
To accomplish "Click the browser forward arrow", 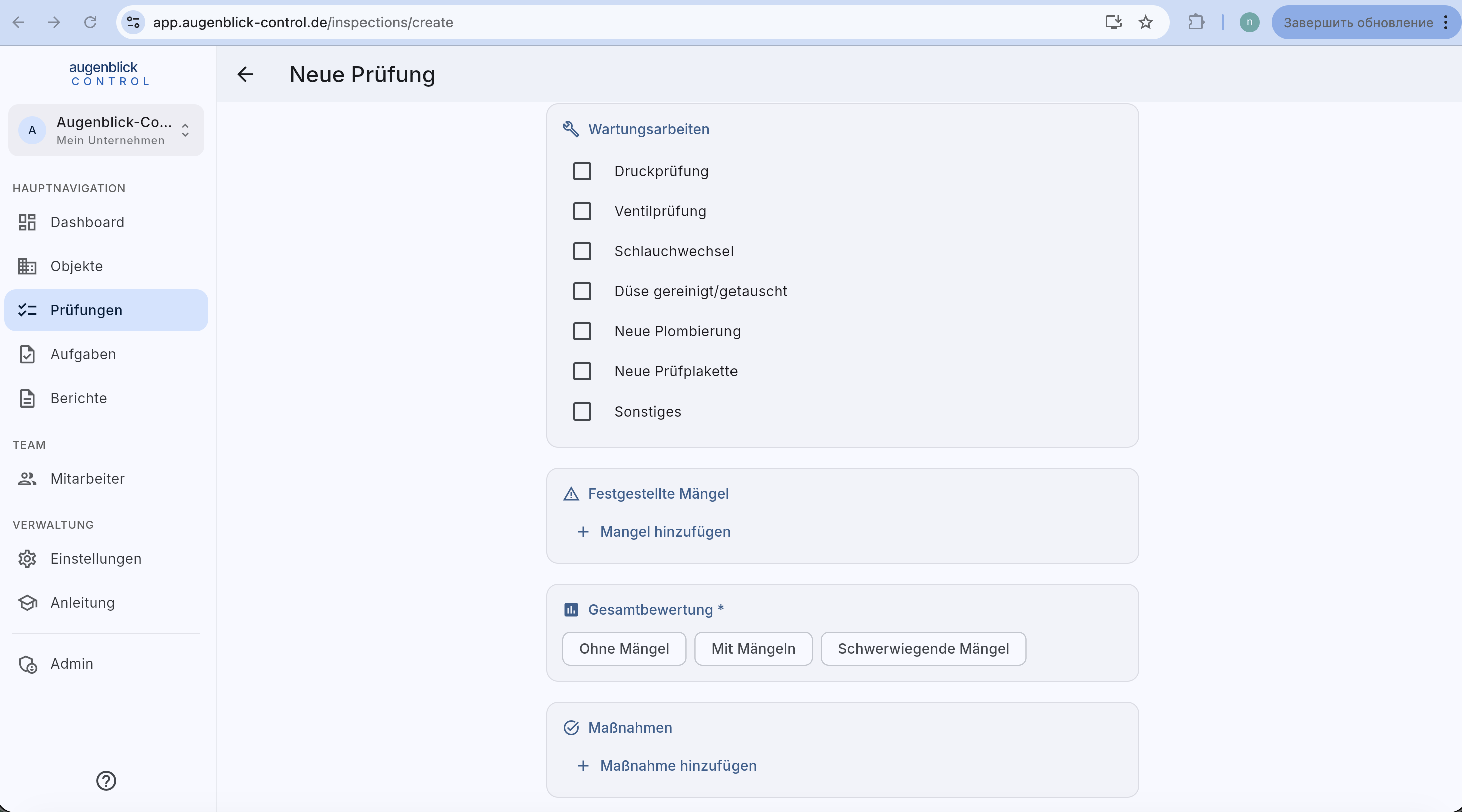I will [54, 22].
